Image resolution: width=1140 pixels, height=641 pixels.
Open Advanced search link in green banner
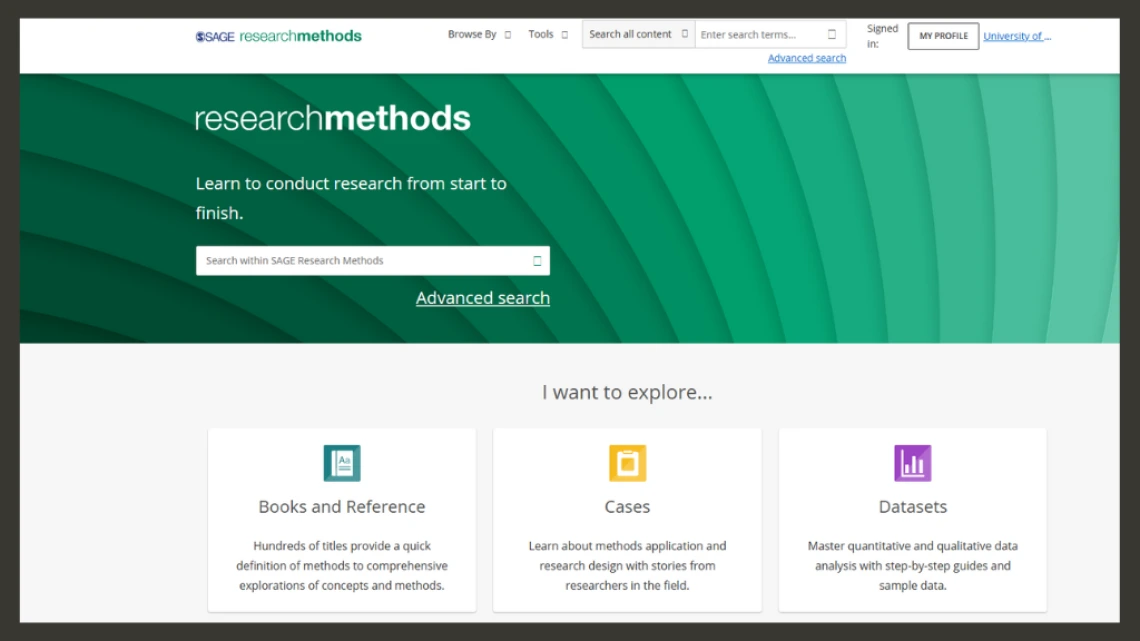coord(483,298)
